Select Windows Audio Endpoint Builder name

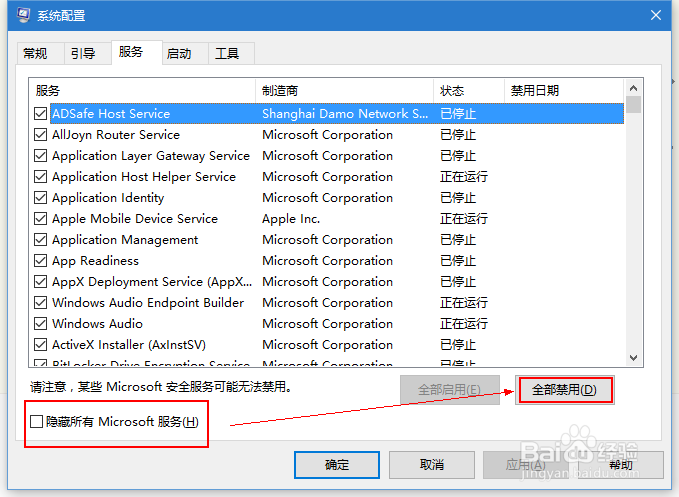coord(148,303)
